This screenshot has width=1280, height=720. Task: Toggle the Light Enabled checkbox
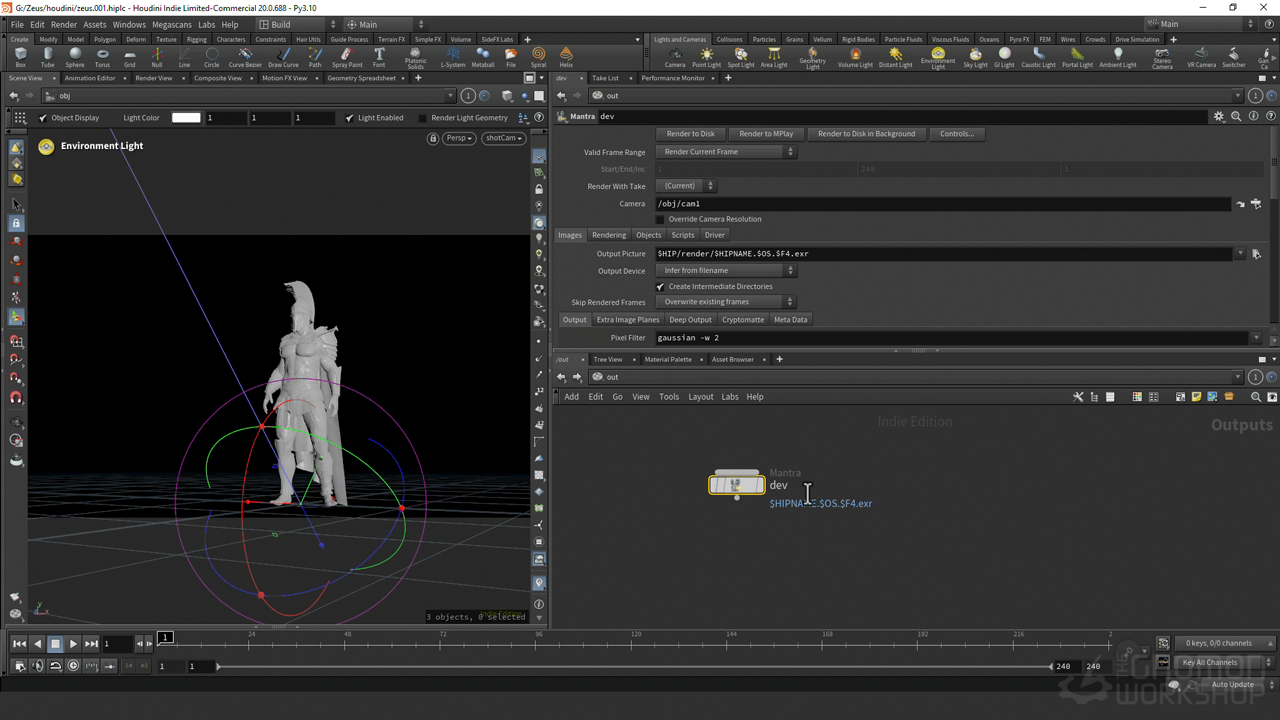(x=349, y=118)
